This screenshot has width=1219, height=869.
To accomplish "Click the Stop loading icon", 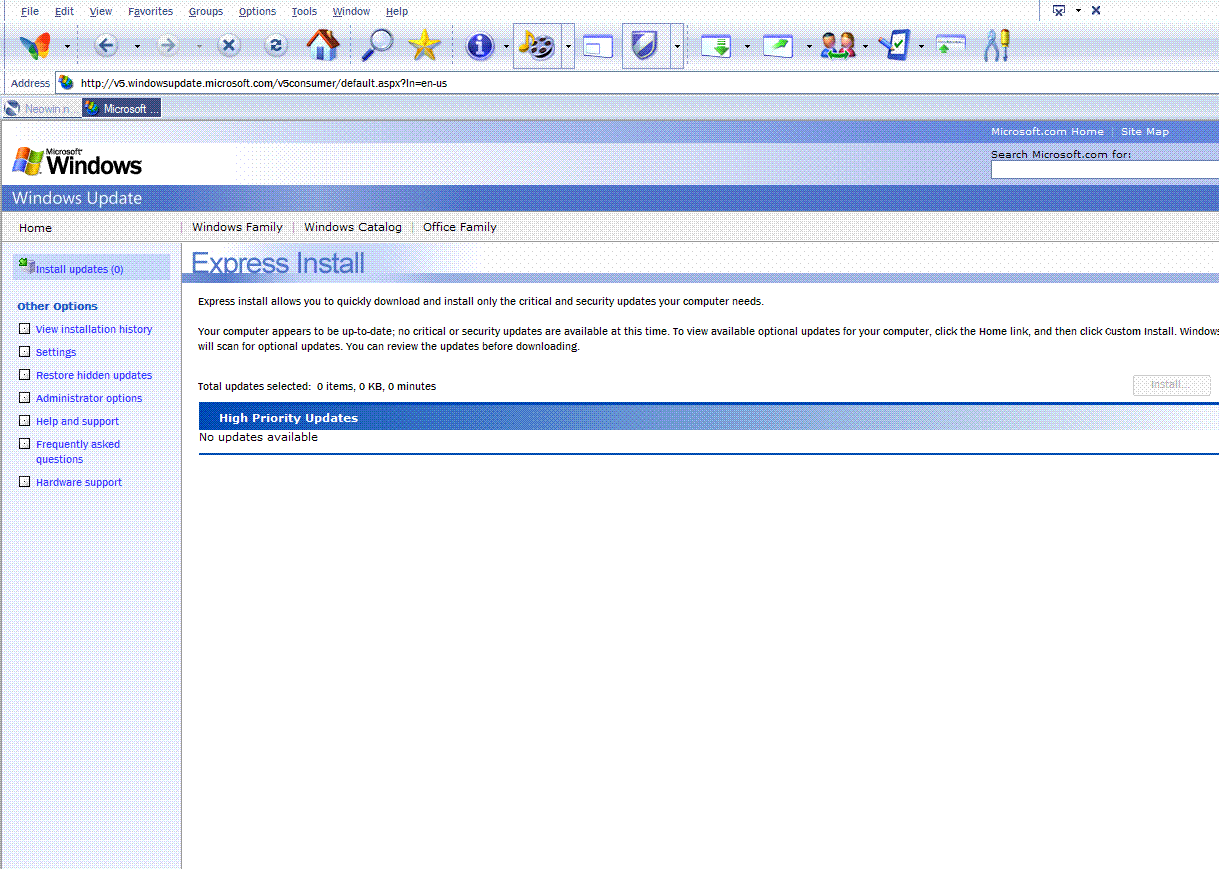I will point(228,45).
